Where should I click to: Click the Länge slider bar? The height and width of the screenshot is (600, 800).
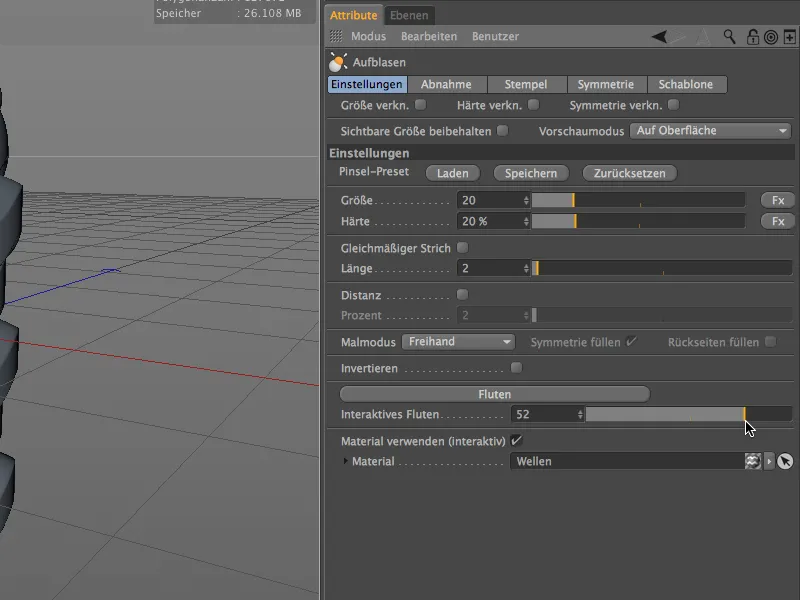662,268
